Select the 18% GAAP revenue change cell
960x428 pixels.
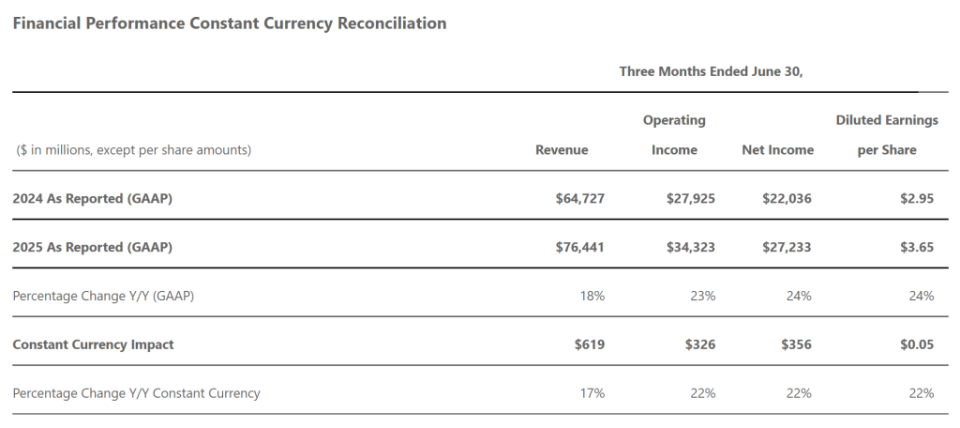(593, 296)
